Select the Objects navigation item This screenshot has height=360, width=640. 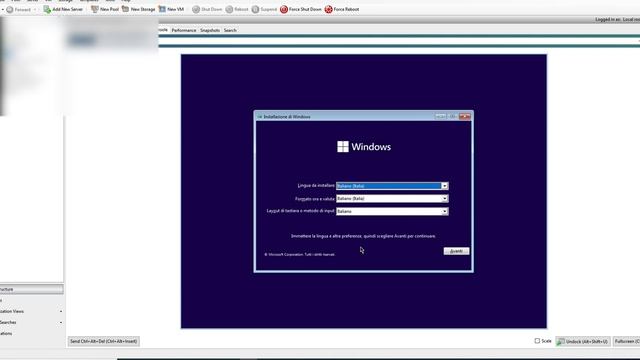tap(31, 300)
